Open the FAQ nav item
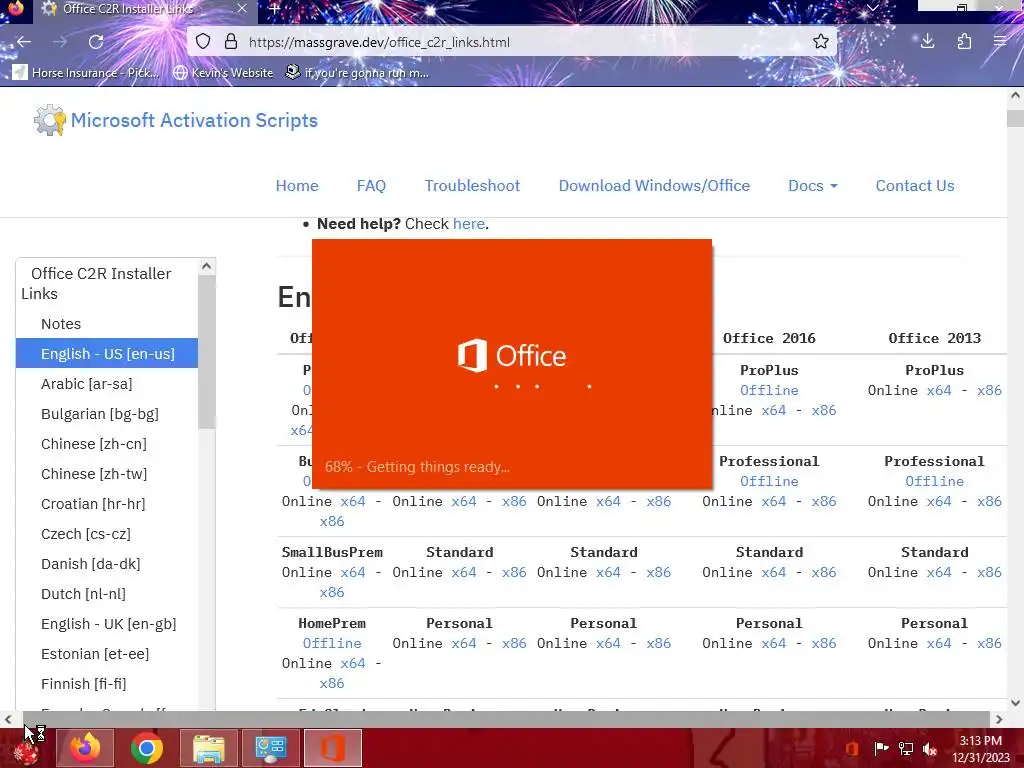Viewport: 1024px width, 768px height. pyautogui.click(x=371, y=185)
